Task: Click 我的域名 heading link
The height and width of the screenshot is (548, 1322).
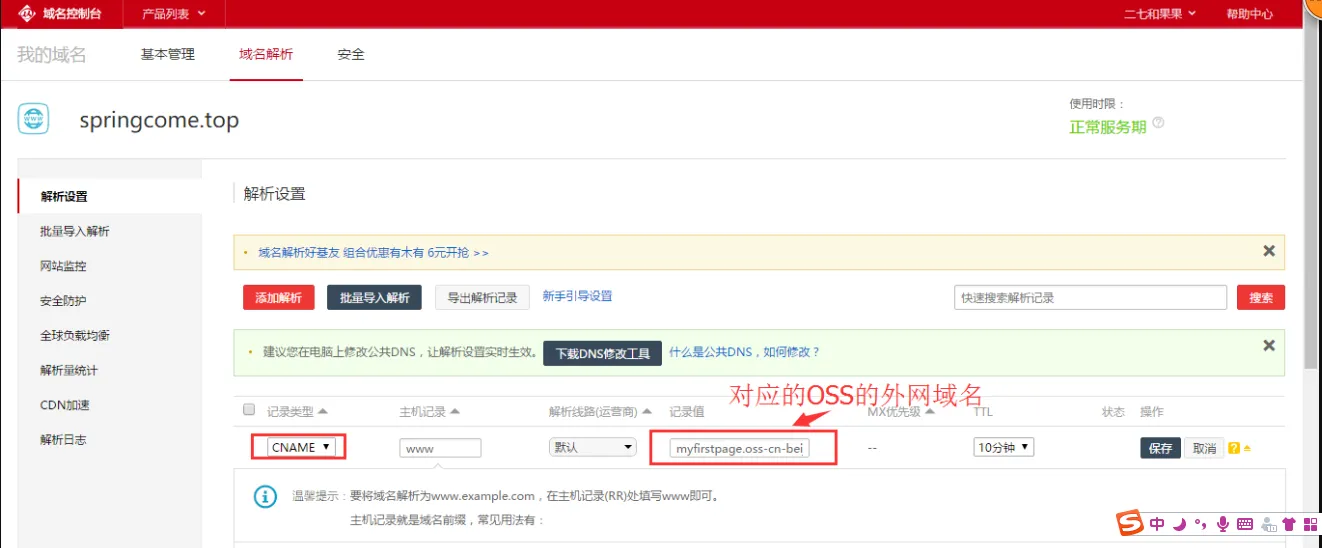Action: [x=52, y=54]
